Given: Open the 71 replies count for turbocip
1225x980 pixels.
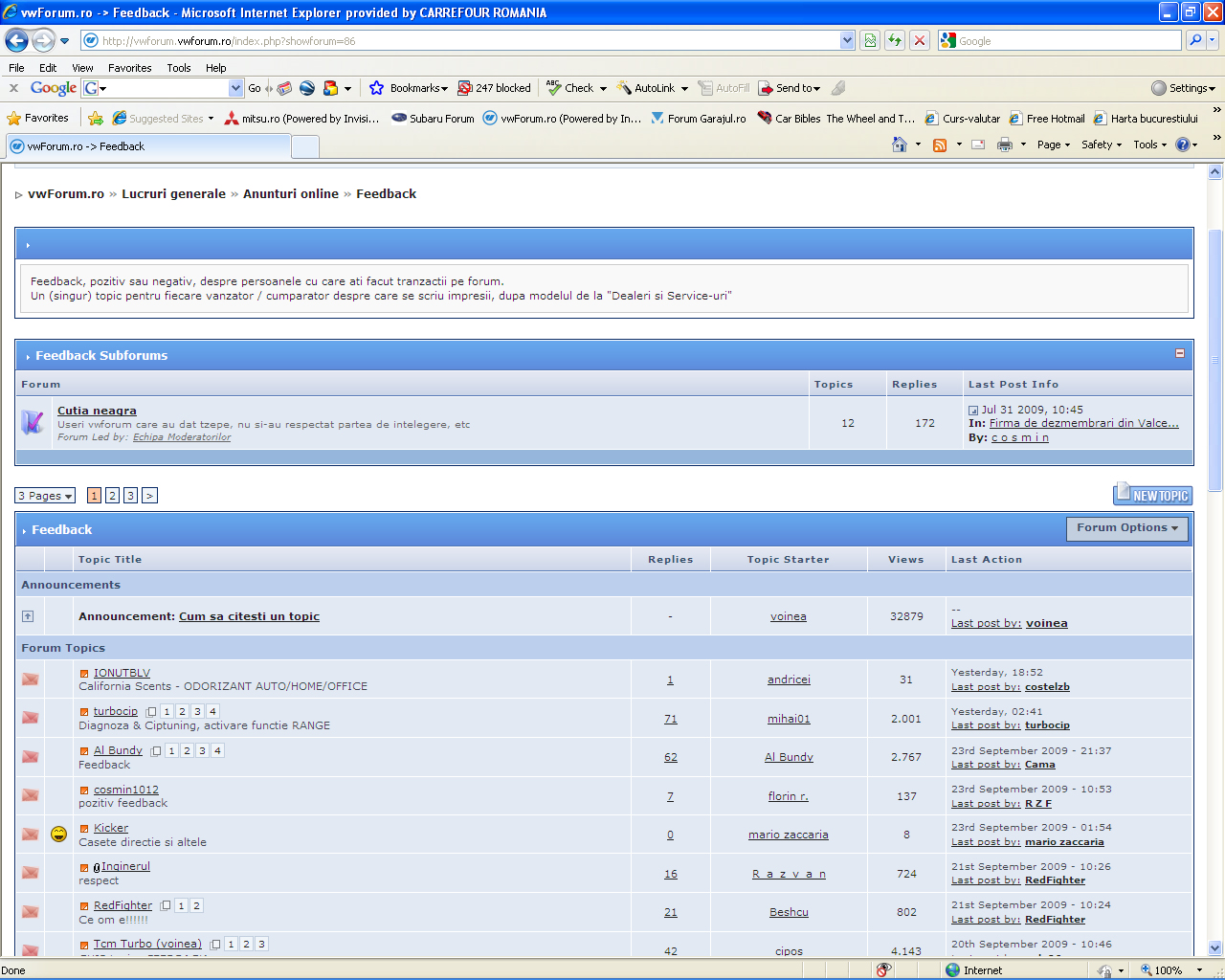Looking at the screenshot, I should [x=670, y=719].
